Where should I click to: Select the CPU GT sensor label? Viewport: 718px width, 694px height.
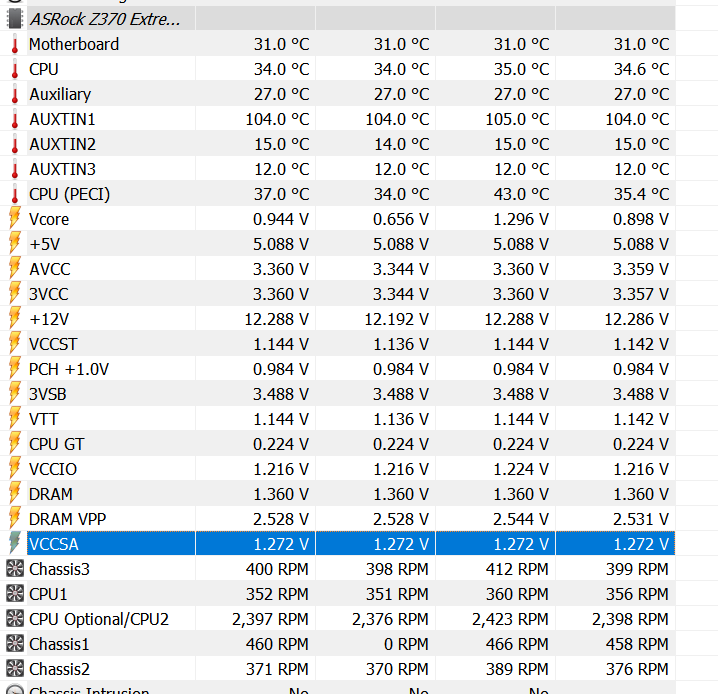[57, 445]
